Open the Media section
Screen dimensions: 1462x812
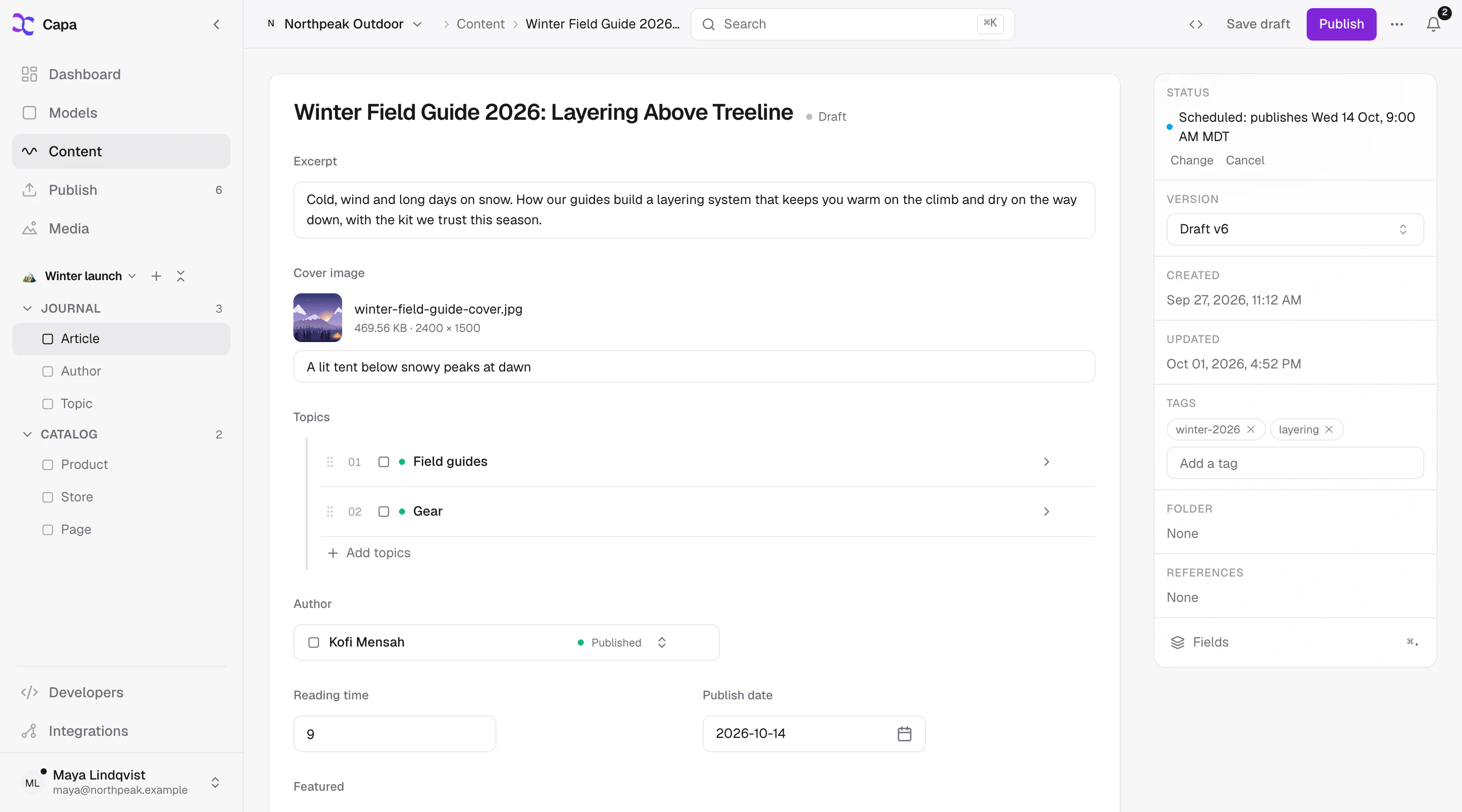pos(121,229)
